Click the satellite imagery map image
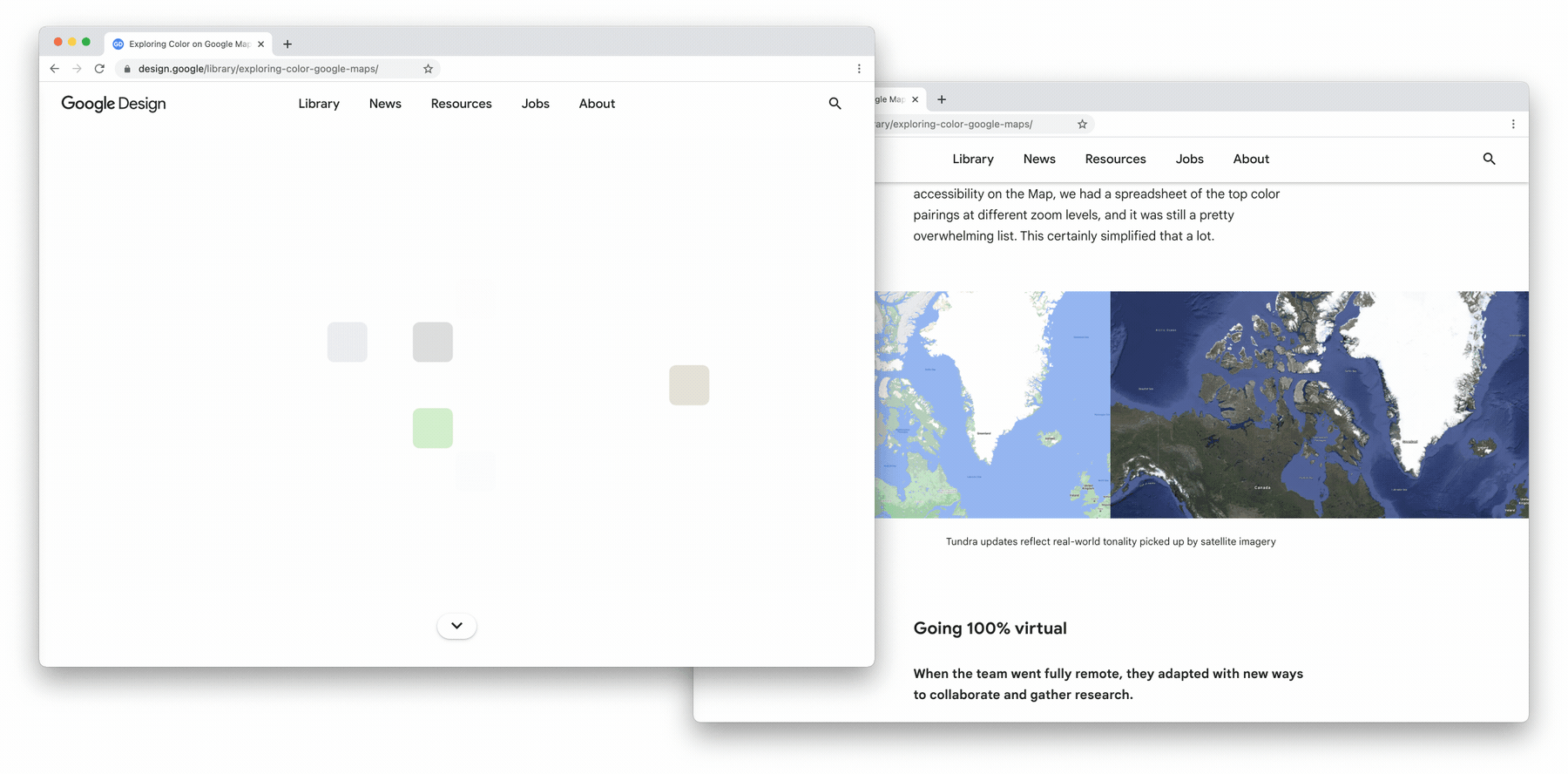The height and width of the screenshot is (774, 1568). click(1319, 404)
